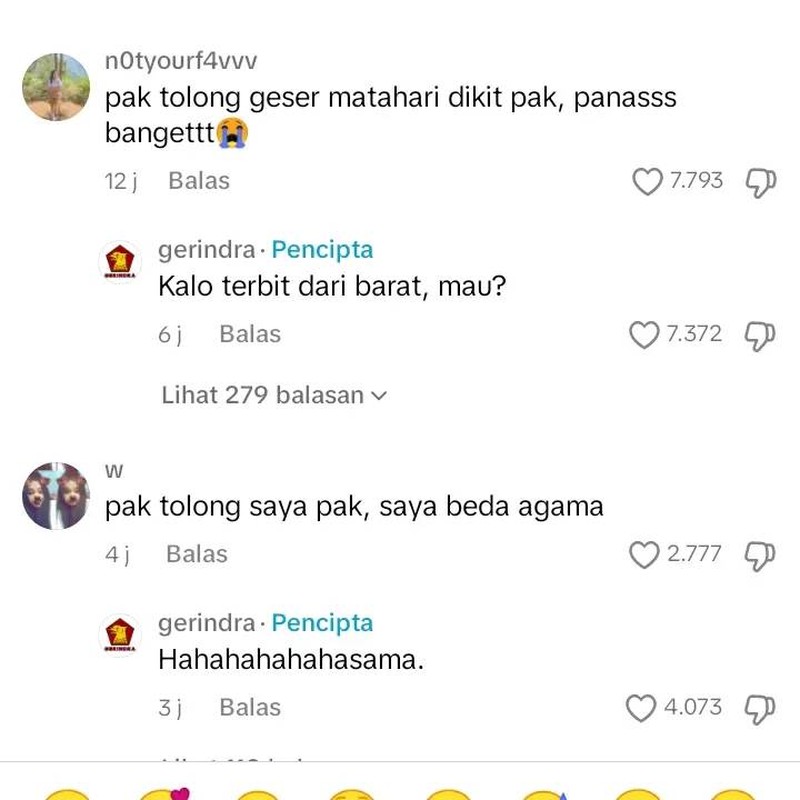Tap "Balas" under gerindra's first reply
800x800 pixels.
[x=252, y=334]
